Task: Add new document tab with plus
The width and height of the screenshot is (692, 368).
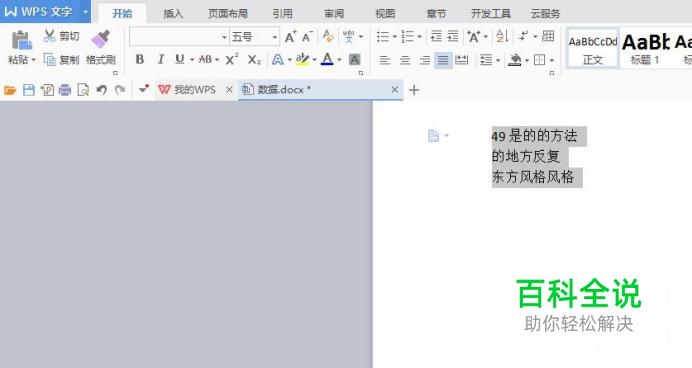Action: pyautogui.click(x=414, y=90)
